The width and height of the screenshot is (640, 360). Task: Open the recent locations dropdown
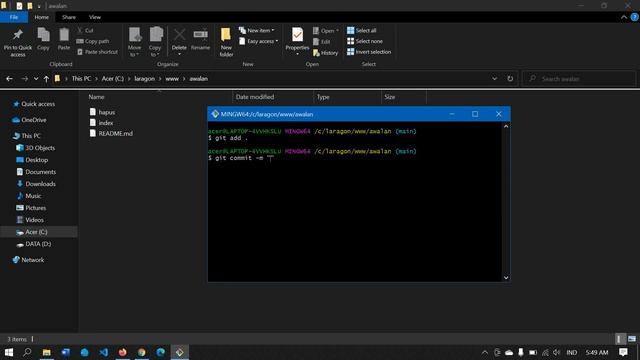[36, 79]
